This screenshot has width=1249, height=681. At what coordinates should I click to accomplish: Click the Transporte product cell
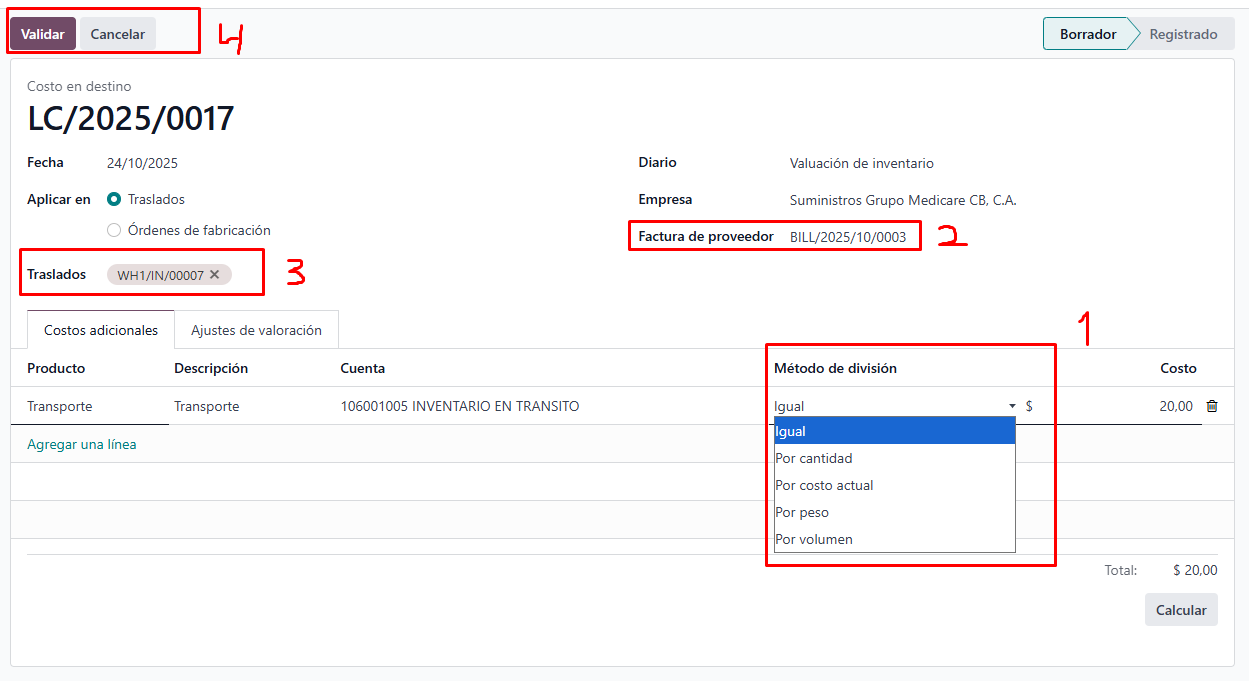tap(60, 406)
